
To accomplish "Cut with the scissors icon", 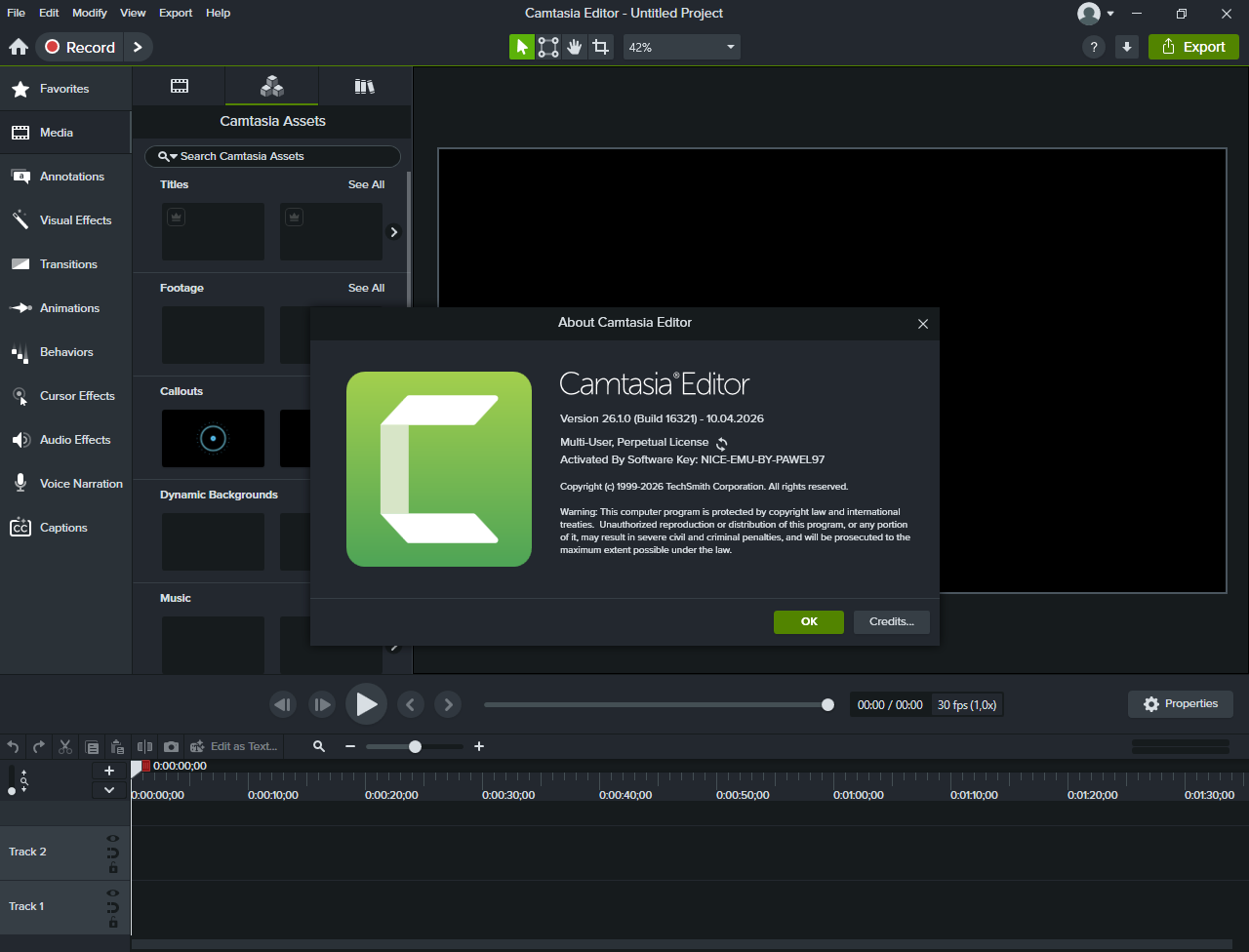I will point(65,747).
